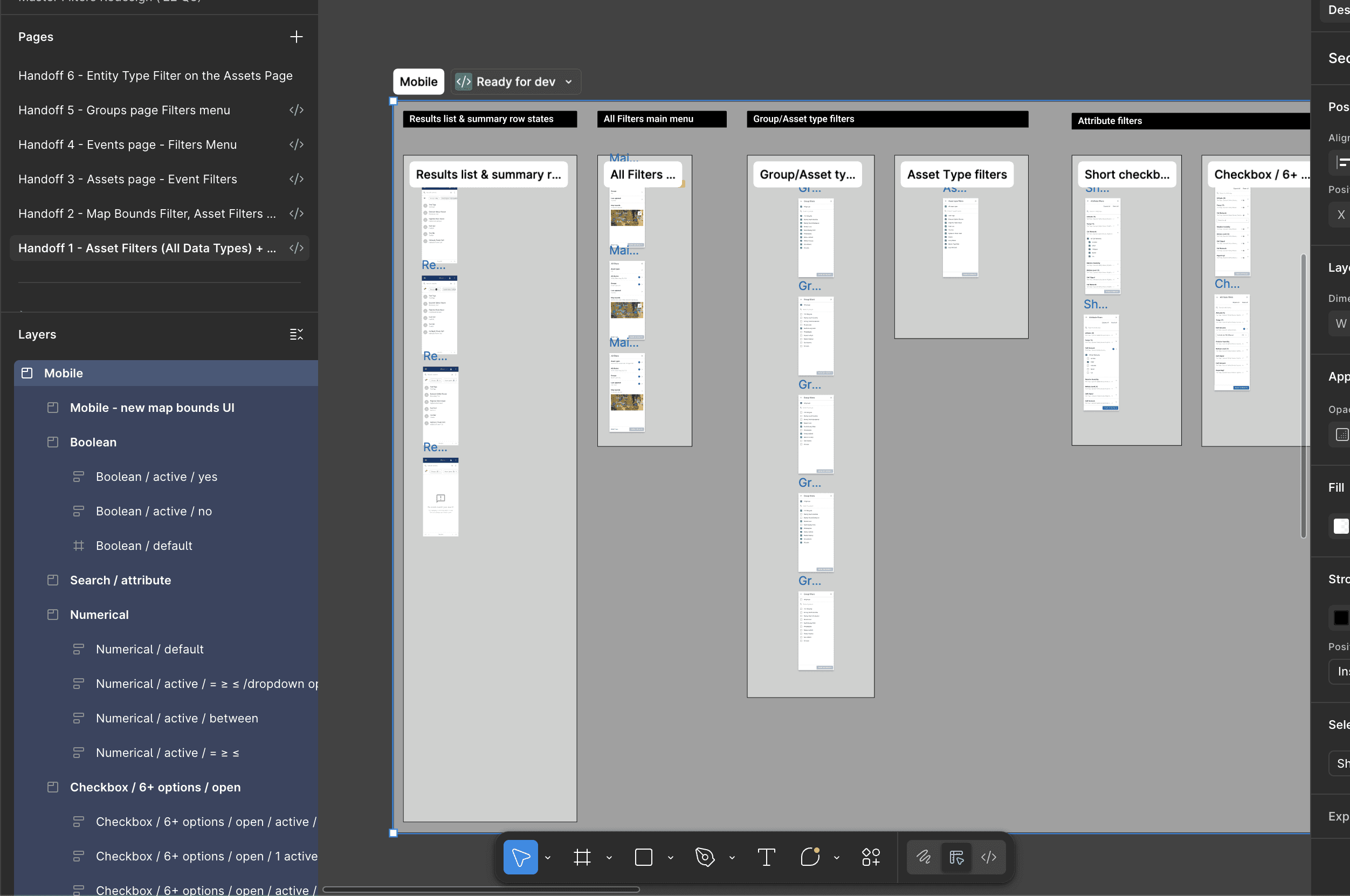Open Handoff 5 - Groups page Filters menu page
Screen dimensions: 1350x896
(124, 110)
